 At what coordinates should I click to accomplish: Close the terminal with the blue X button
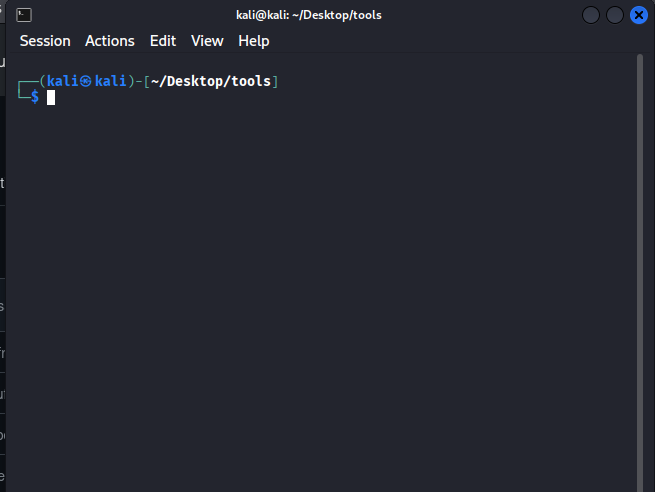(639, 15)
